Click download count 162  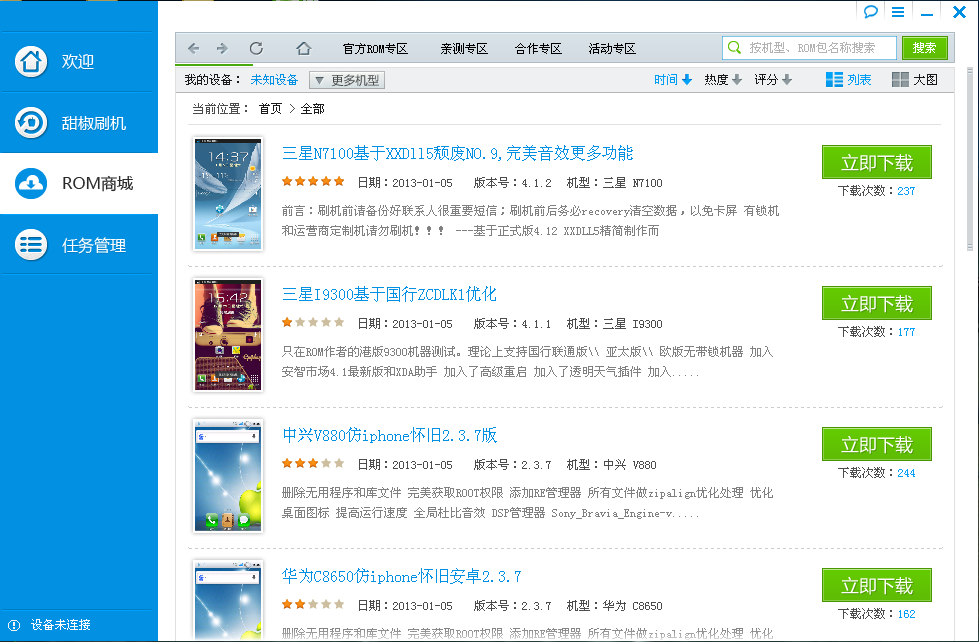point(906,615)
